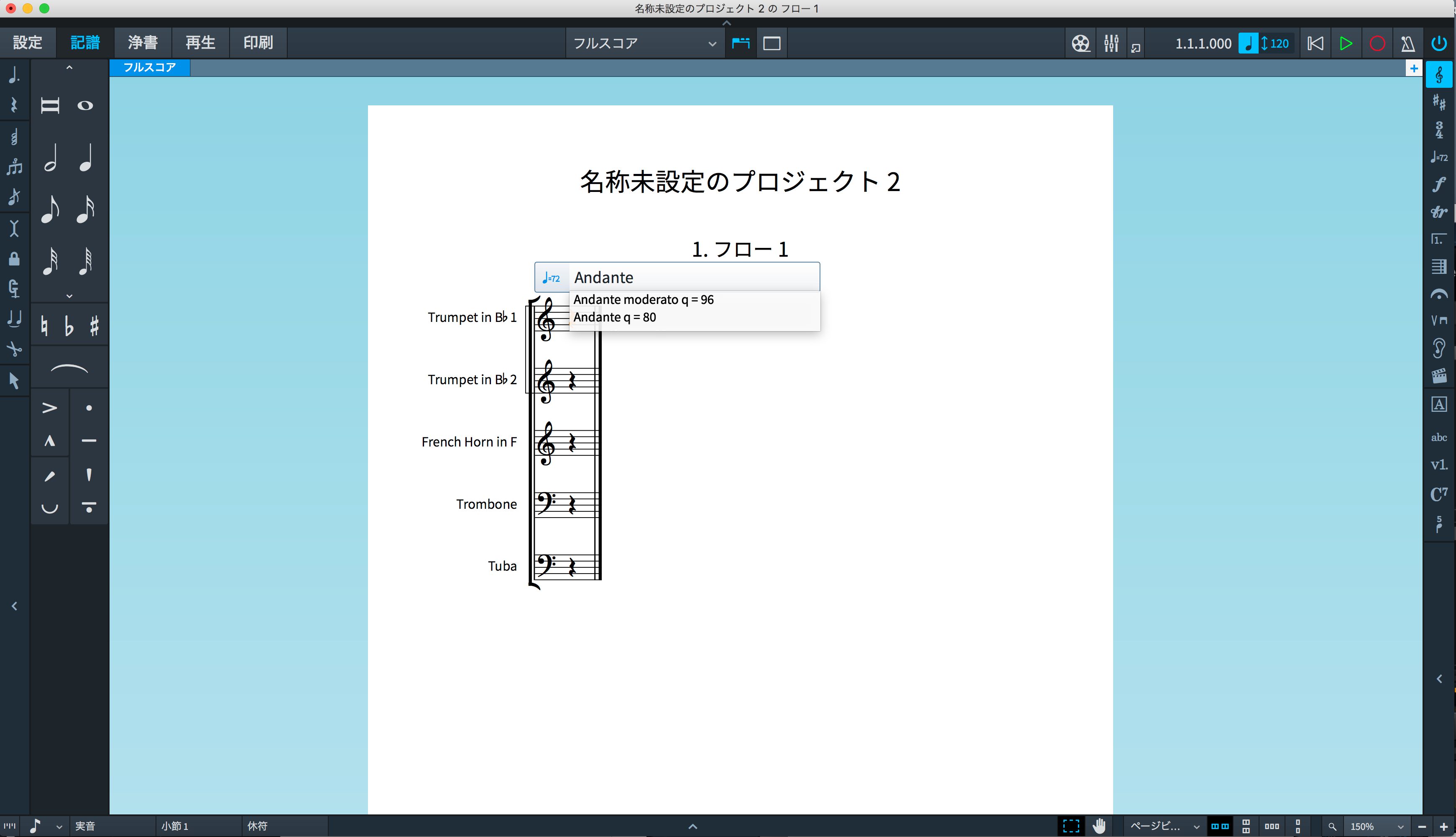Expand more shorter note durations chevron

point(69,296)
